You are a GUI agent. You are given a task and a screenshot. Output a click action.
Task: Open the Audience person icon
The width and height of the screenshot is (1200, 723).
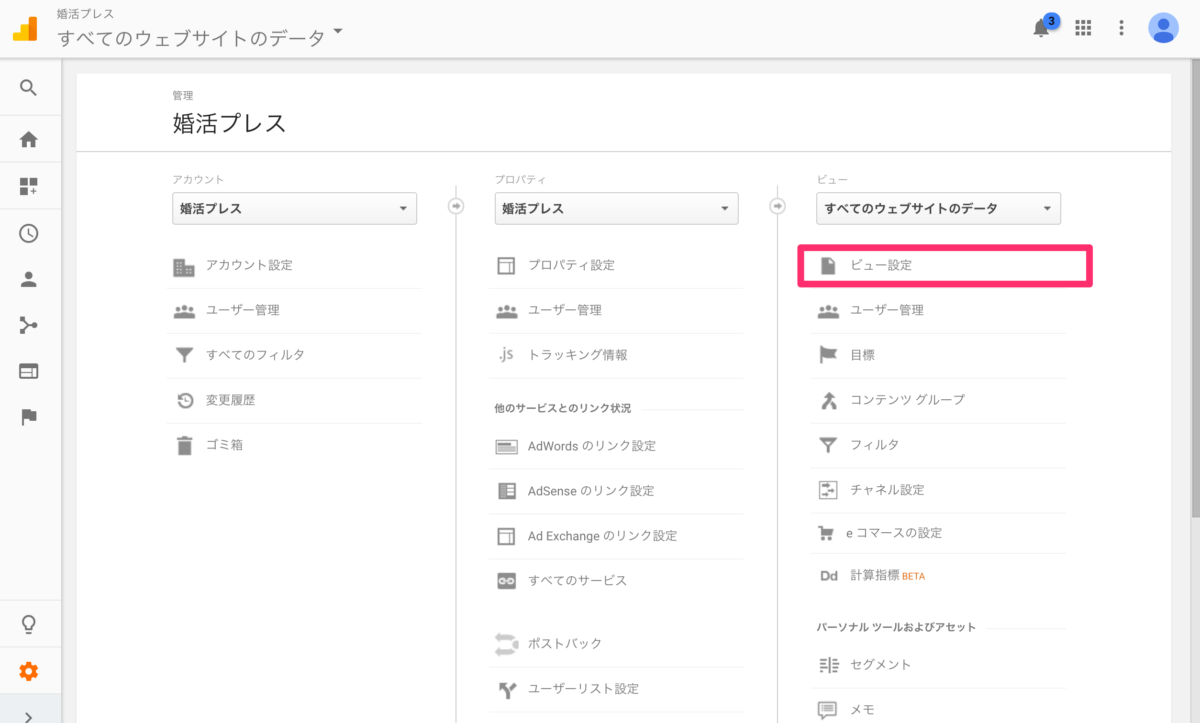point(27,279)
